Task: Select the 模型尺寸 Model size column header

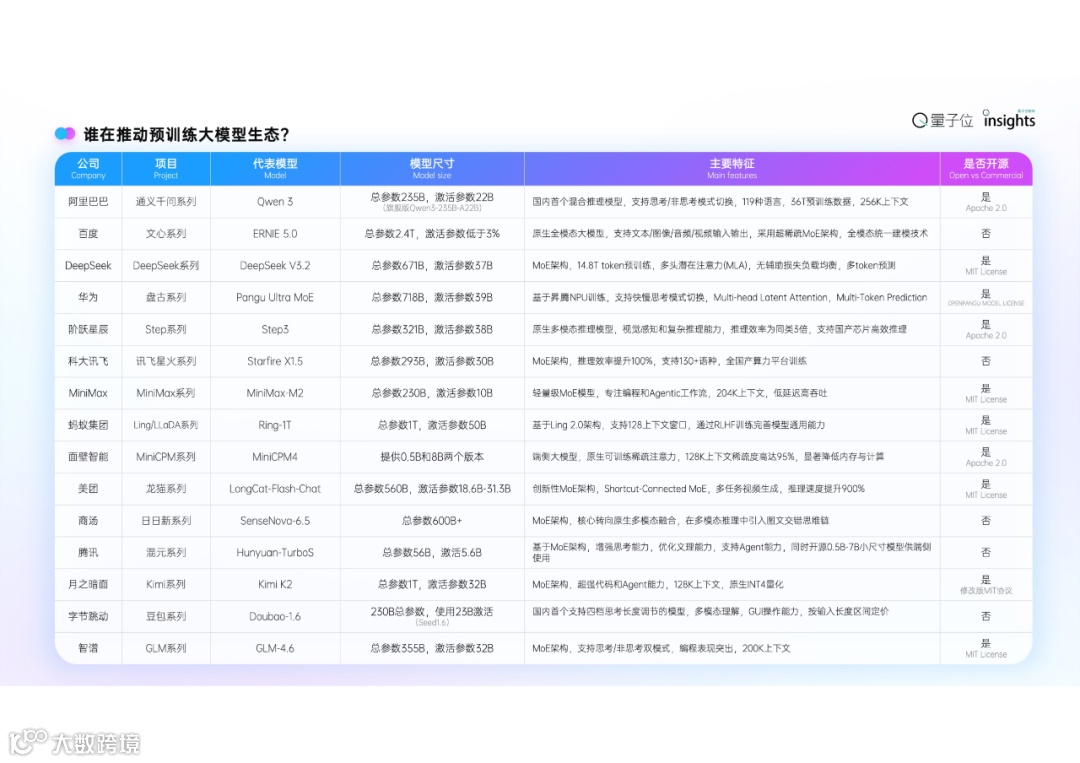Action: 432,169
